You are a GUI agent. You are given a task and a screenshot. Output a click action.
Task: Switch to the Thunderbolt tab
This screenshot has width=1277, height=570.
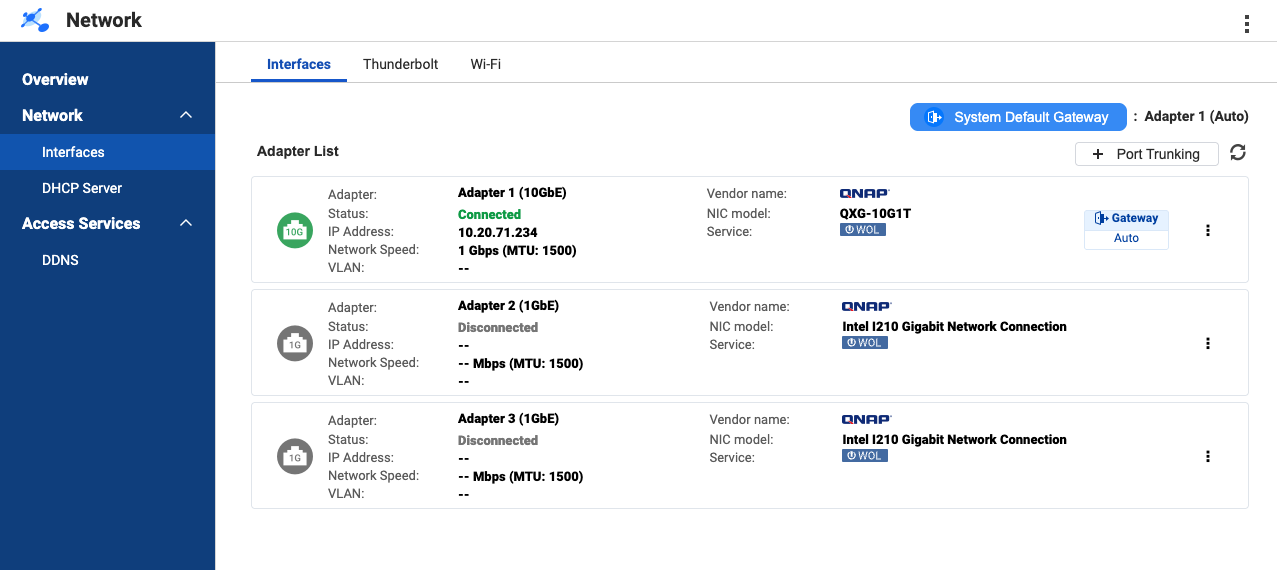pyautogui.click(x=401, y=64)
